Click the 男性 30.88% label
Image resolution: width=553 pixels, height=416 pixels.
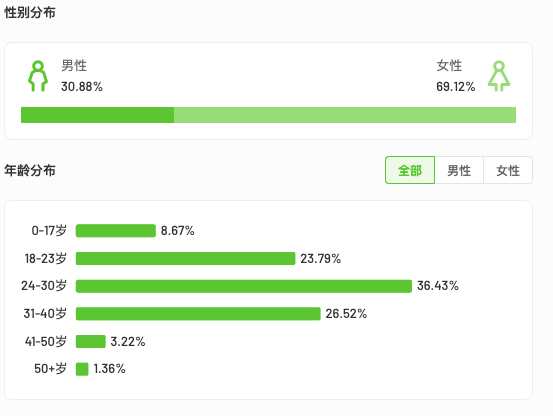coord(82,76)
